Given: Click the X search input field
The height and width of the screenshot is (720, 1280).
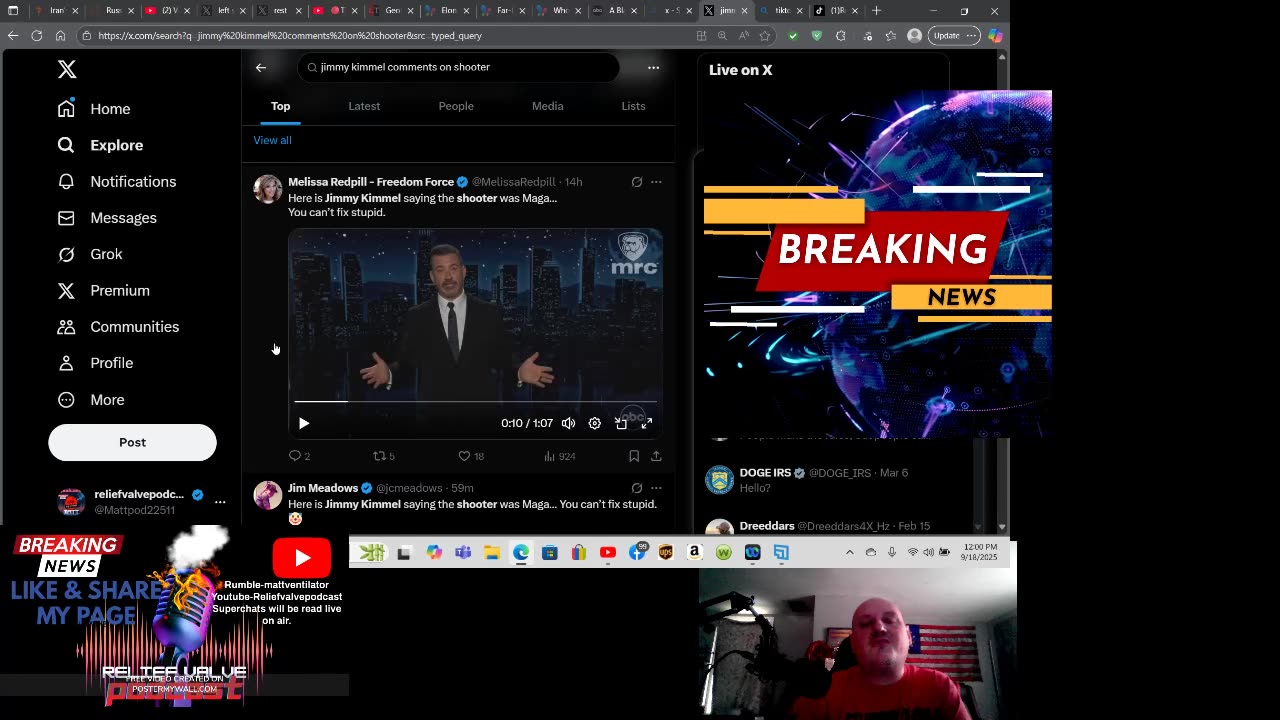Looking at the screenshot, I should pyautogui.click(x=458, y=67).
